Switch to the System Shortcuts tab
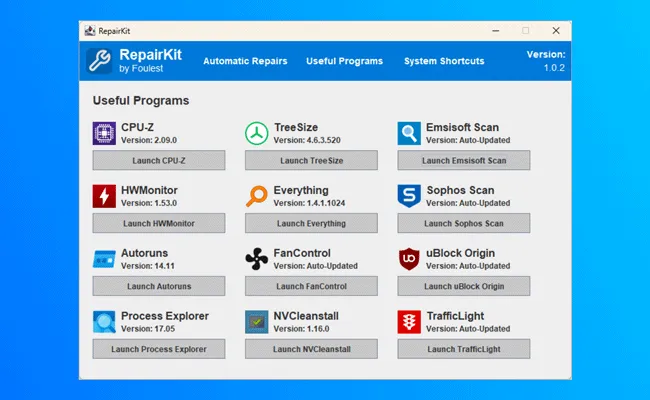This screenshot has width=650, height=400. pyautogui.click(x=444, y=61)
